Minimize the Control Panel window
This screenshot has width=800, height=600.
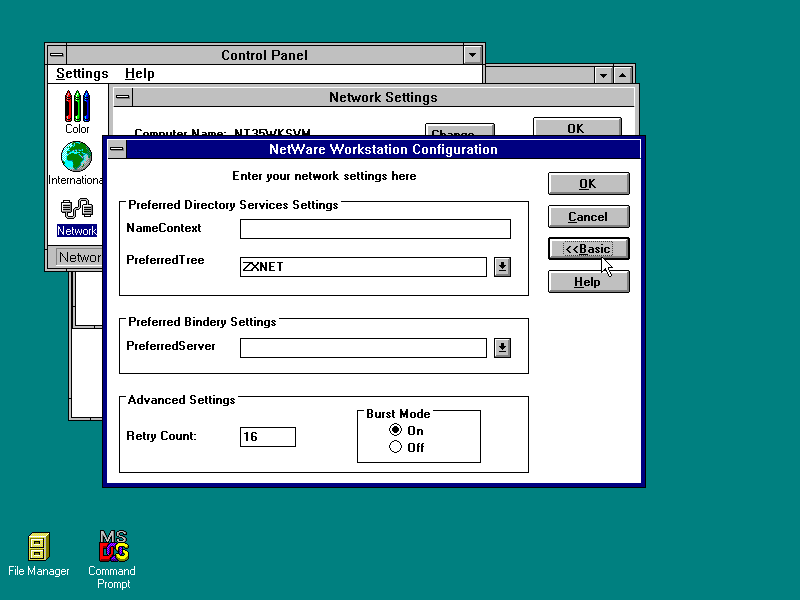tap(472, 55)
